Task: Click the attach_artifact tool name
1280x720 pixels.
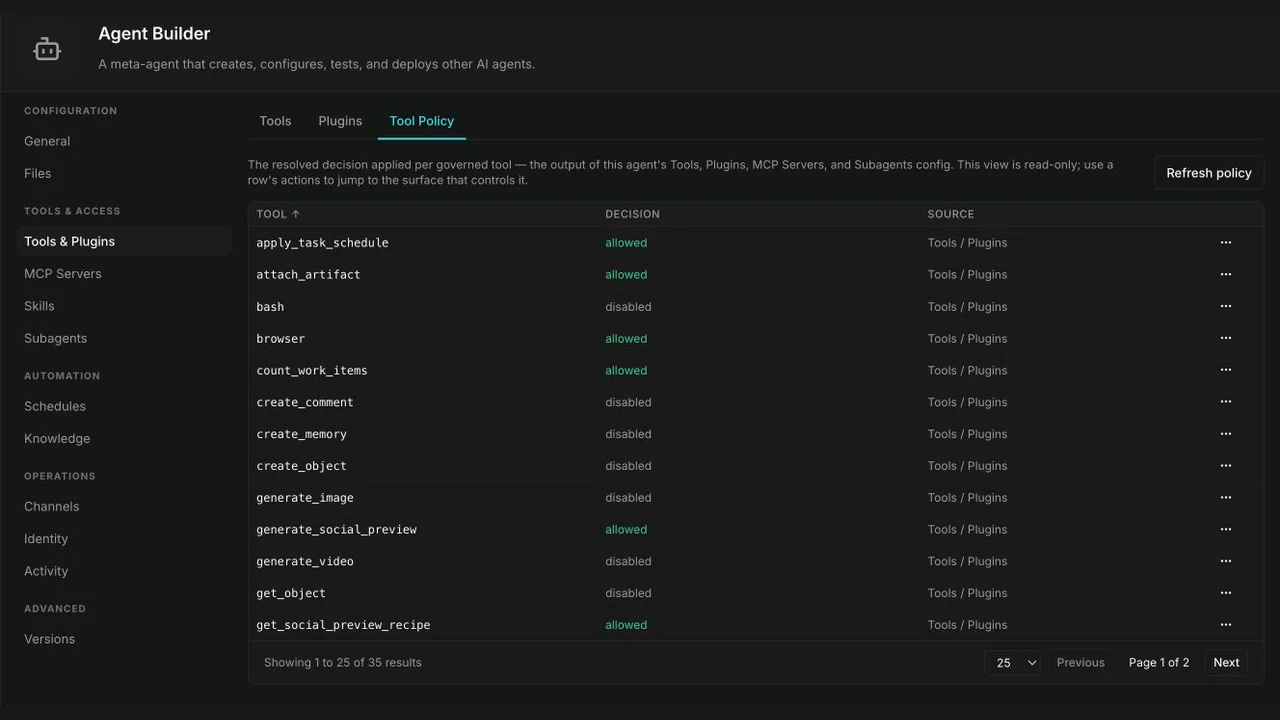Action: [308, 275]
